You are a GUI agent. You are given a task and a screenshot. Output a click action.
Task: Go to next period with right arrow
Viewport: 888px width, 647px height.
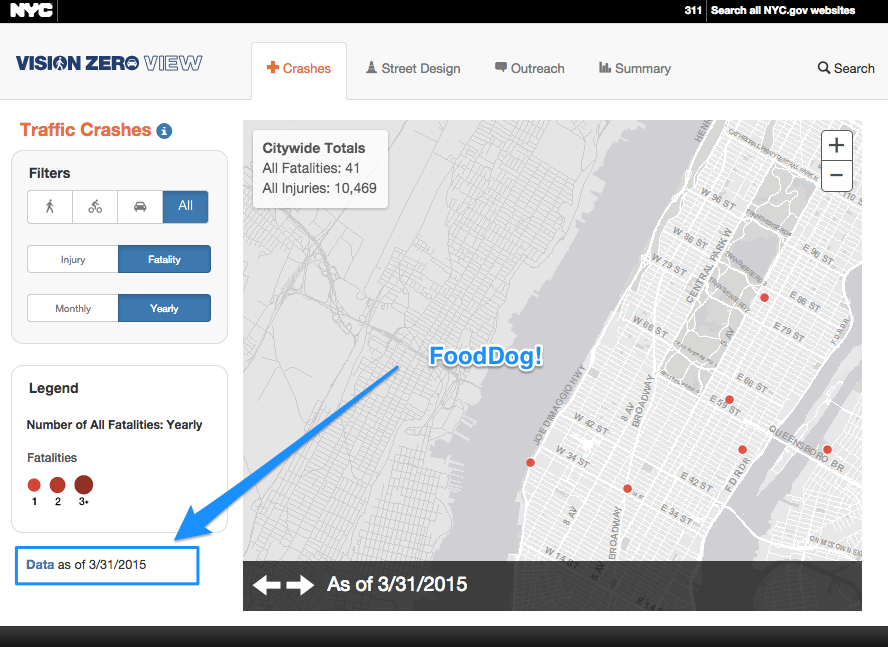[300, 585]
